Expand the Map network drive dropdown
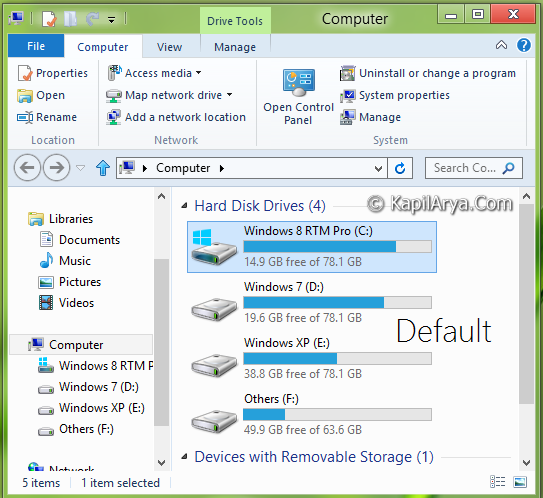The height and width of the screenshot is (498, 543). [x=230, y=95]
